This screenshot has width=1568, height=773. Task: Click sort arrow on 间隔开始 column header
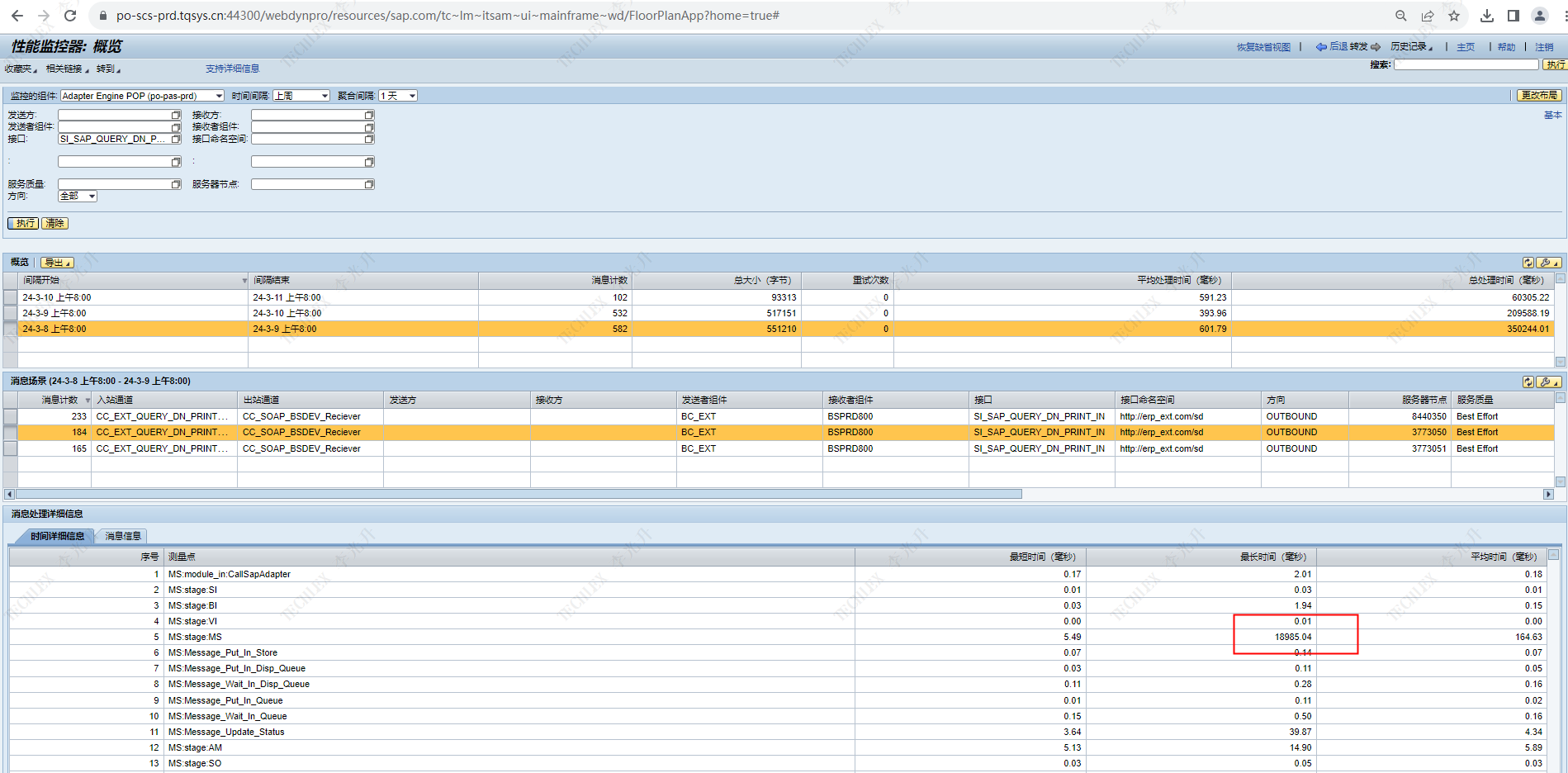244,281
